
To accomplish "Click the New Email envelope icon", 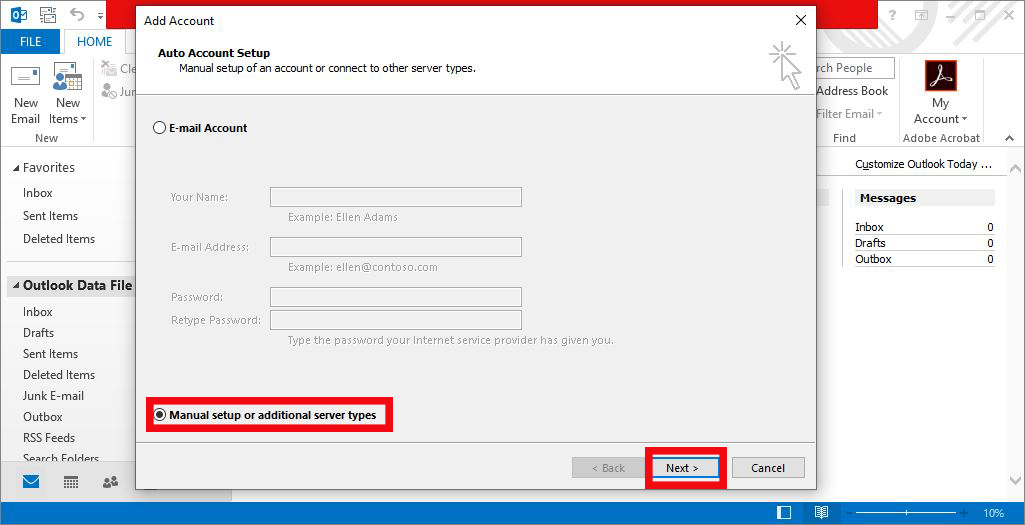I will pyautogui.click(x=26, y=79).
